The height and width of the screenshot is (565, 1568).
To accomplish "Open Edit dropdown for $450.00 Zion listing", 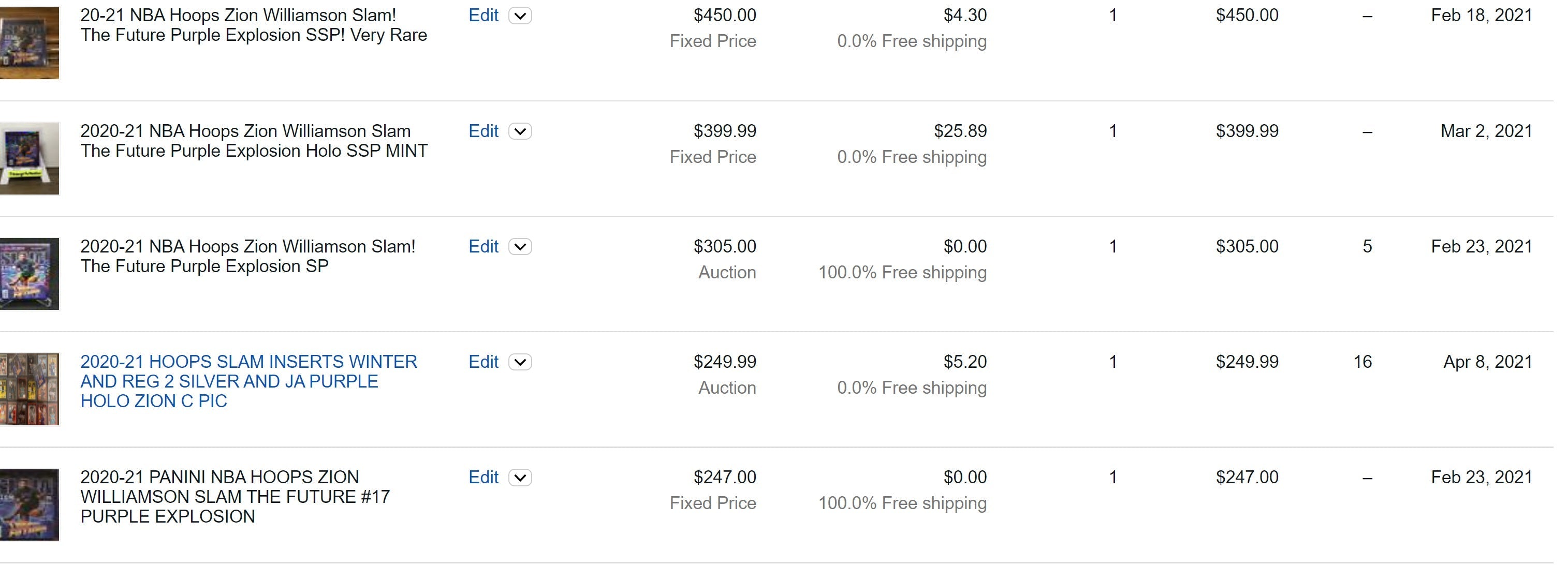I will pyautogui.click(x=520, y=16).
